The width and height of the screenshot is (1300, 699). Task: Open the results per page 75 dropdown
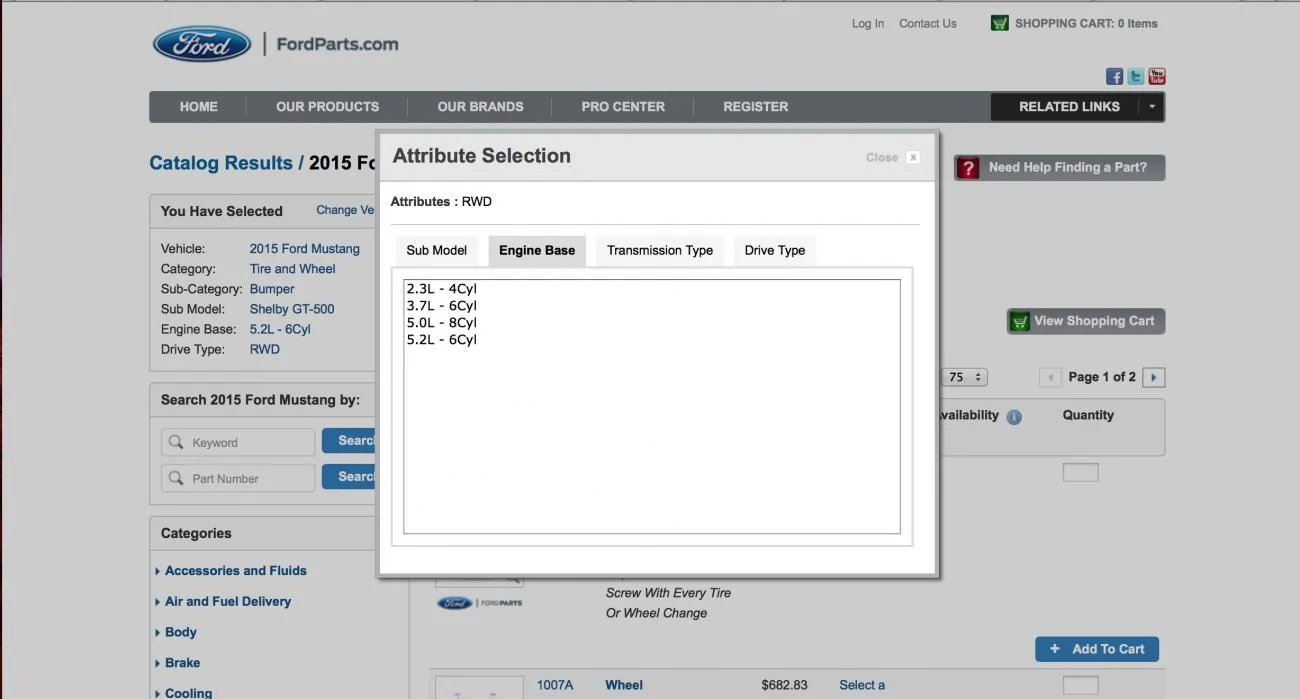965,377
